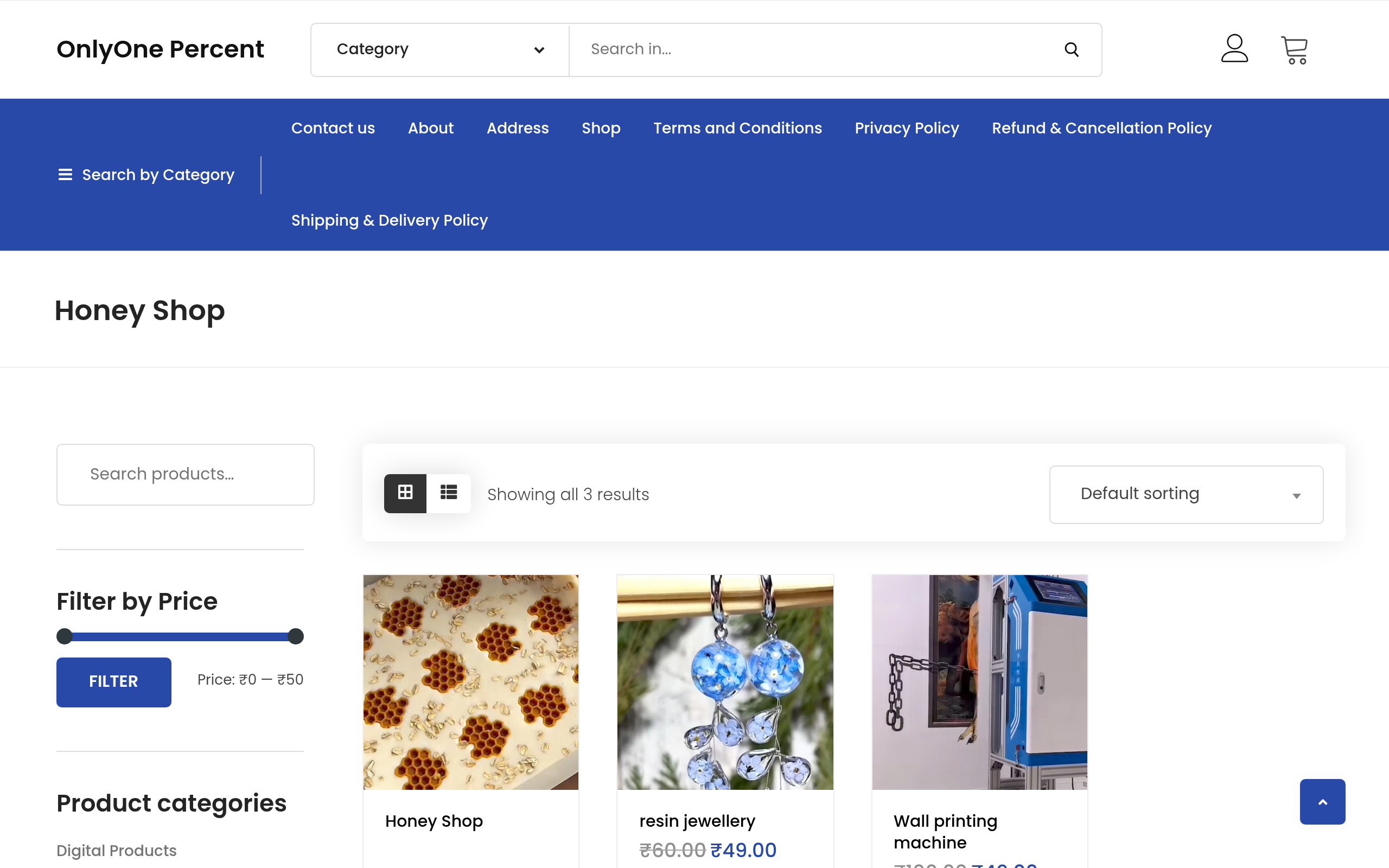Go to the Shop menu item
The height and width of the screenshot is (868, 1389).
click(x=601, y=128)
